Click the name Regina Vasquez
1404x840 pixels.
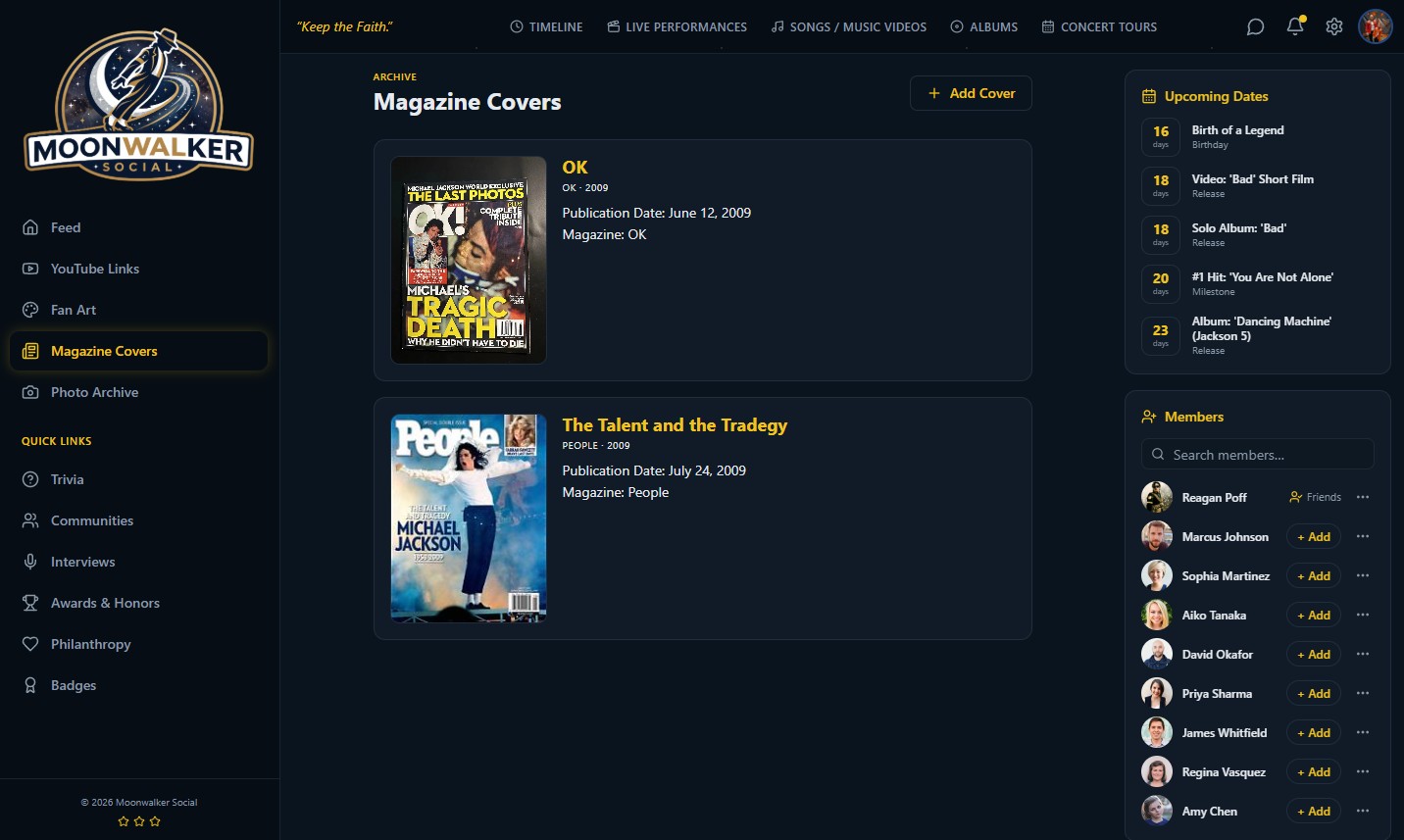click(x=1224, y=771)
